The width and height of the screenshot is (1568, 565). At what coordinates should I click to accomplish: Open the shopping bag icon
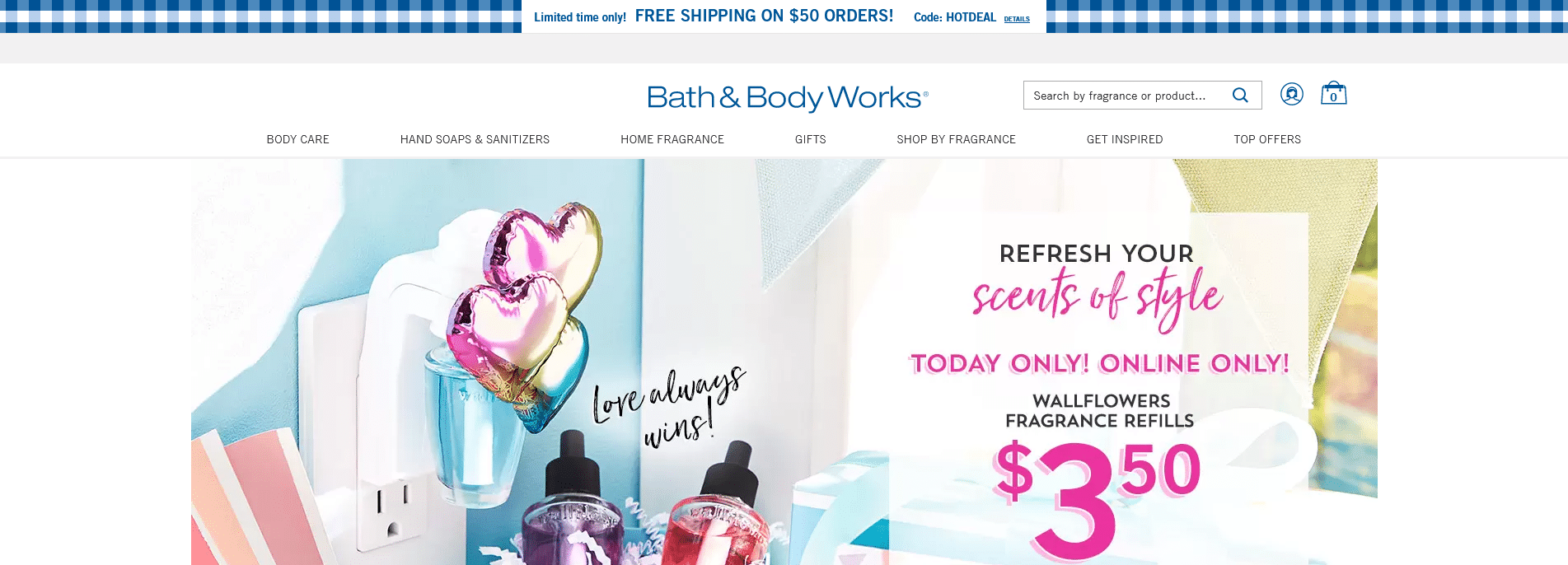coord(1334,93)
